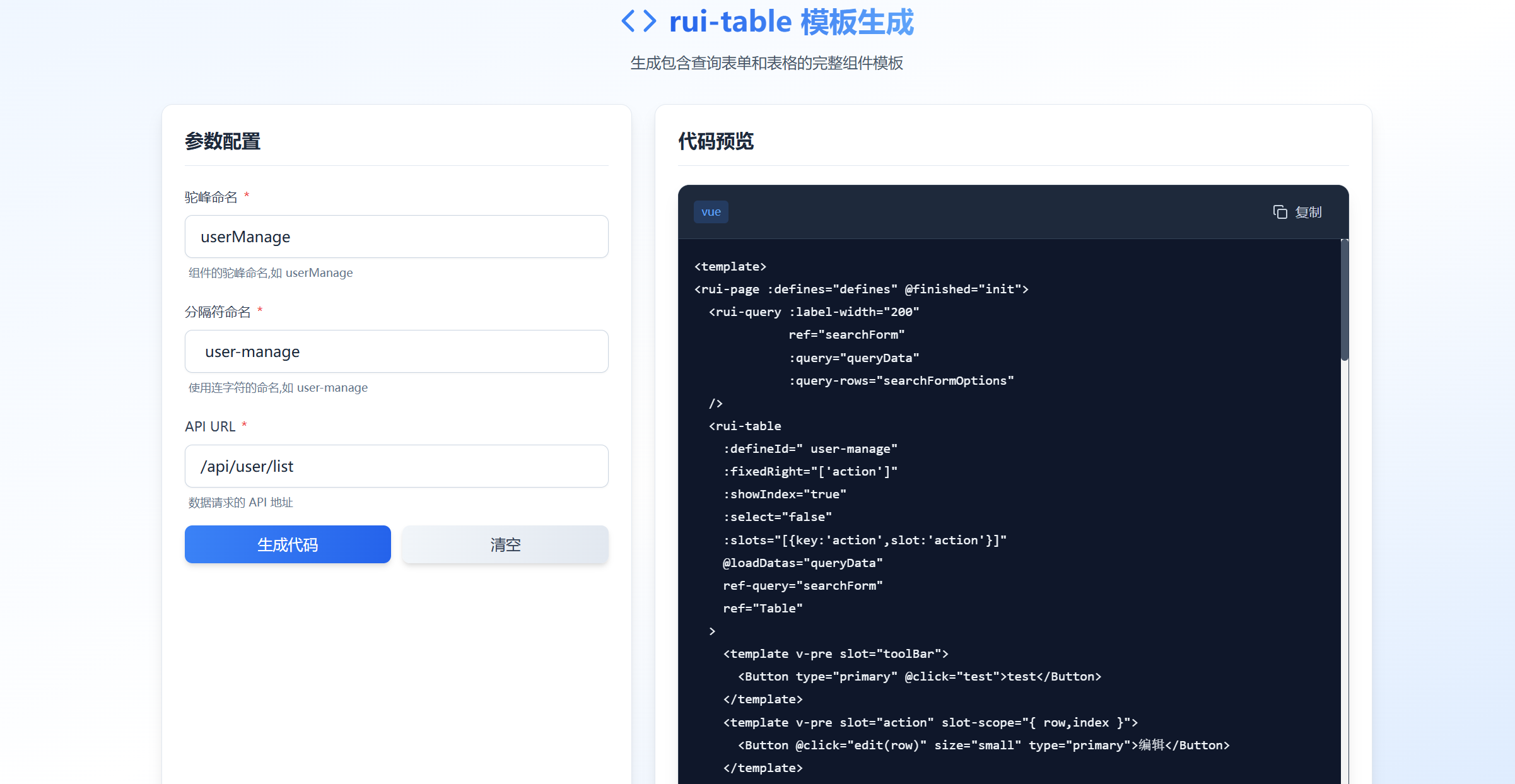Focus the user-manage separator name input
Image resolution: width=1515 pixels, height=784 pixels.
pos(396,351)
